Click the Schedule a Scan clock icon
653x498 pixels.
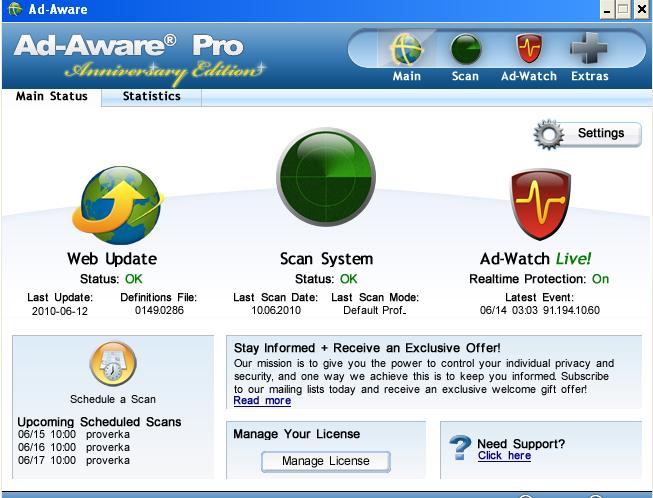click(112, 366)
